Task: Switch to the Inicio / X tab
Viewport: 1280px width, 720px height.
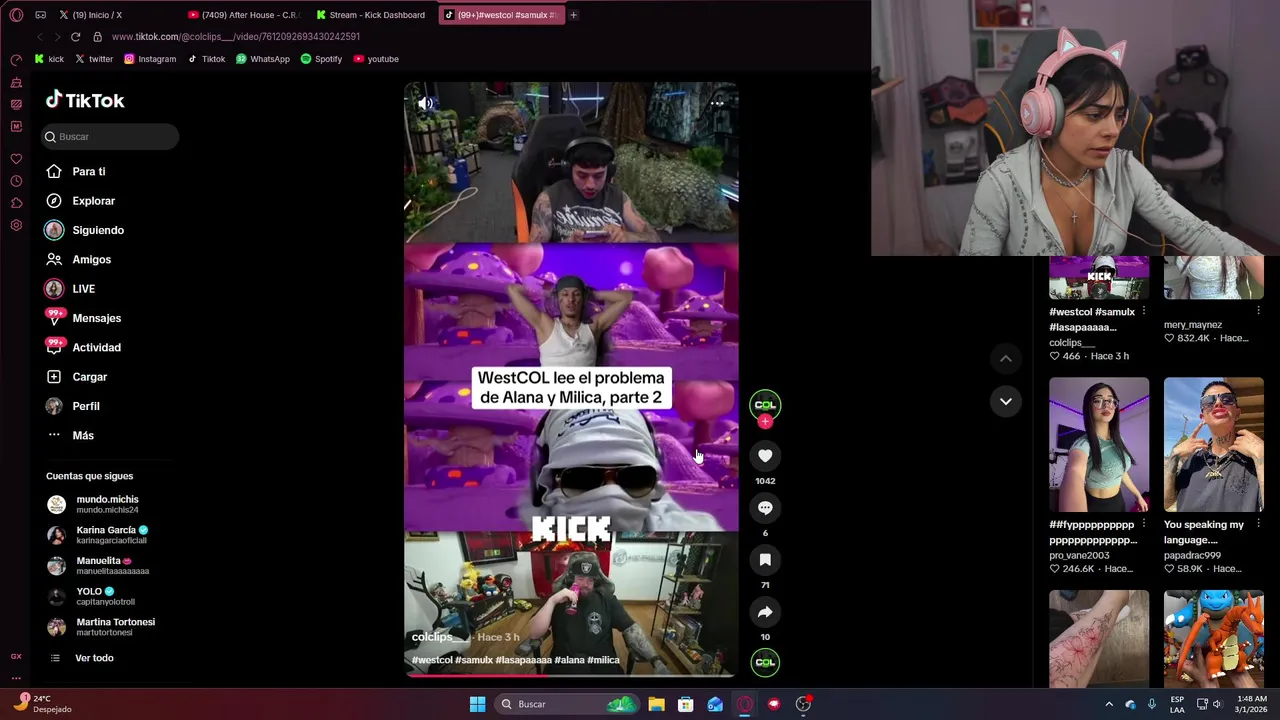Action: tap(115, 15)
